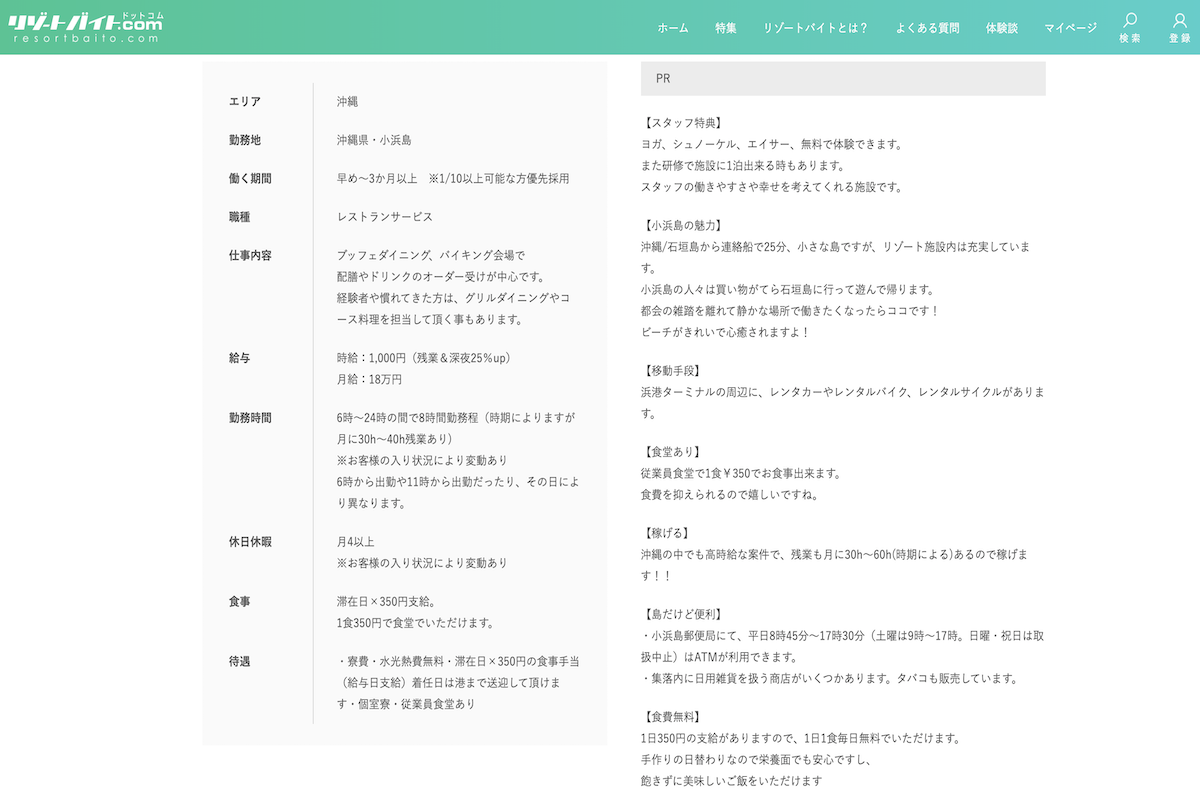Open the 特集 menu item
The height and width of the screenshot is (800, 1200).
point(726,28)
